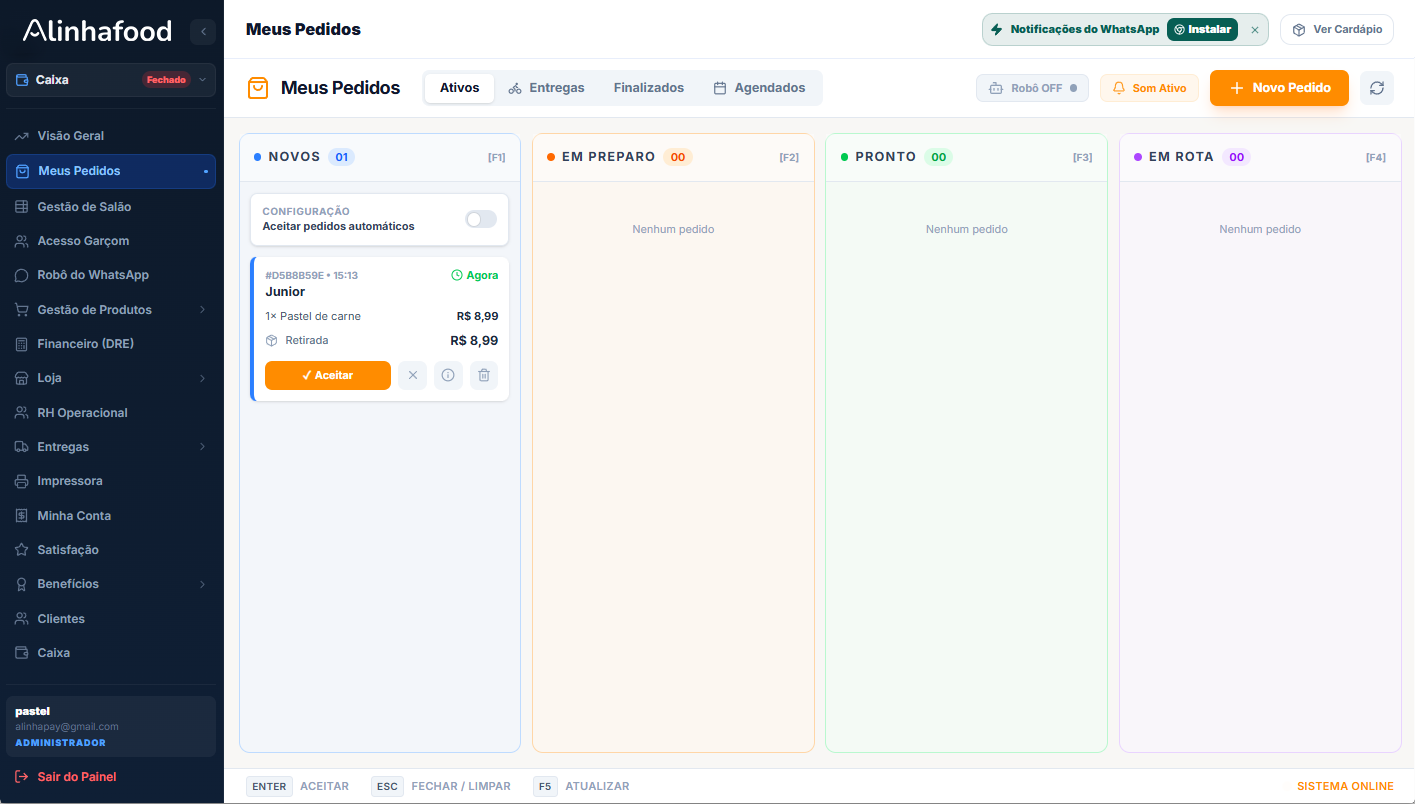The image size is (1415, 804).
Task: Expand Gestão de Produtos submenu
Action: pyautogui.click(x=110, y=310)
